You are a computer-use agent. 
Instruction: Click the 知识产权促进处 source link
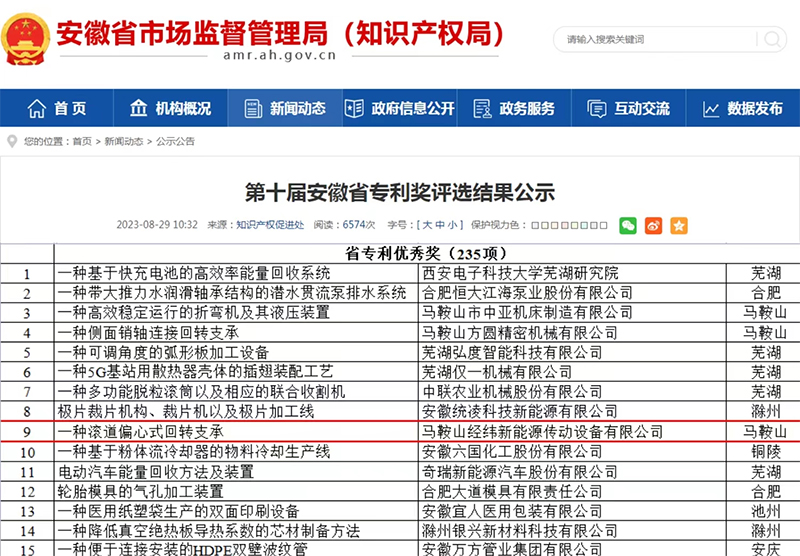[270, 225]
